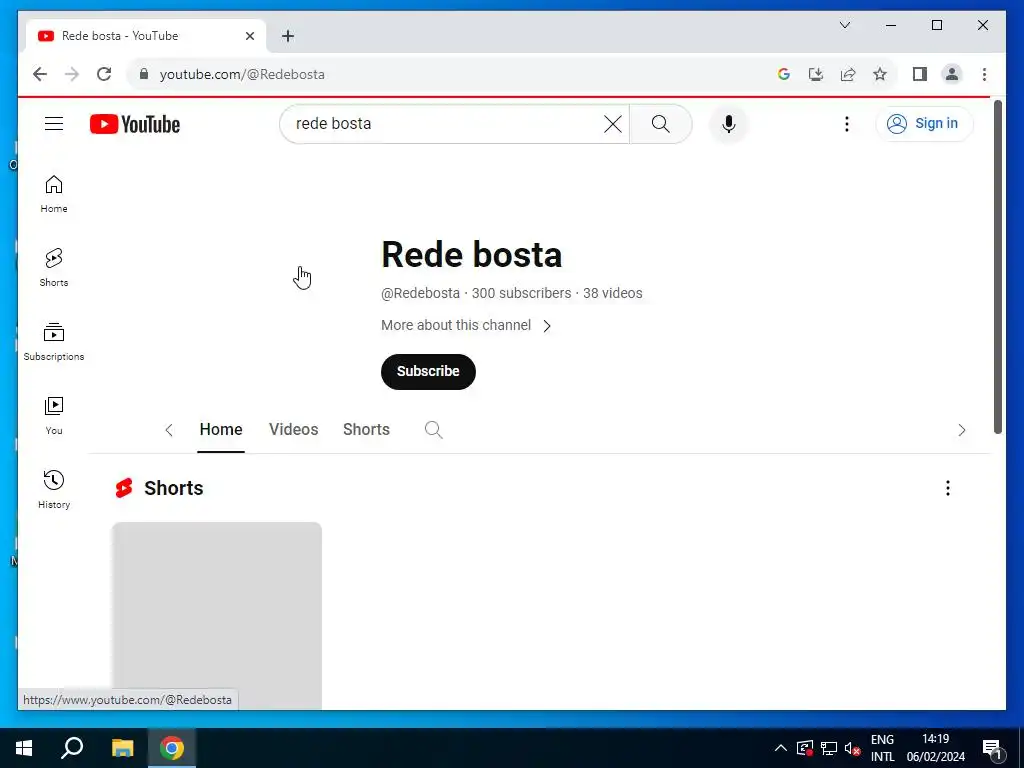Click the YouTube logo
Image resolution: width=1024 pixels, height=768 pixels.
pos(135,124)
